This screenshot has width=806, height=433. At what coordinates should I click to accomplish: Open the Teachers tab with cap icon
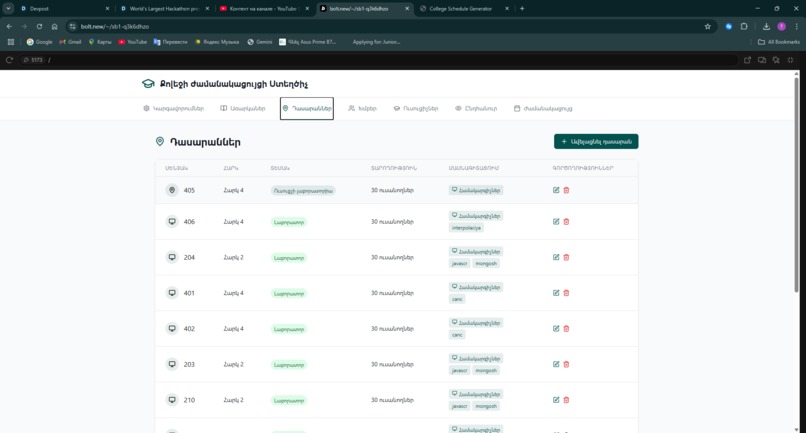point(416,109)
